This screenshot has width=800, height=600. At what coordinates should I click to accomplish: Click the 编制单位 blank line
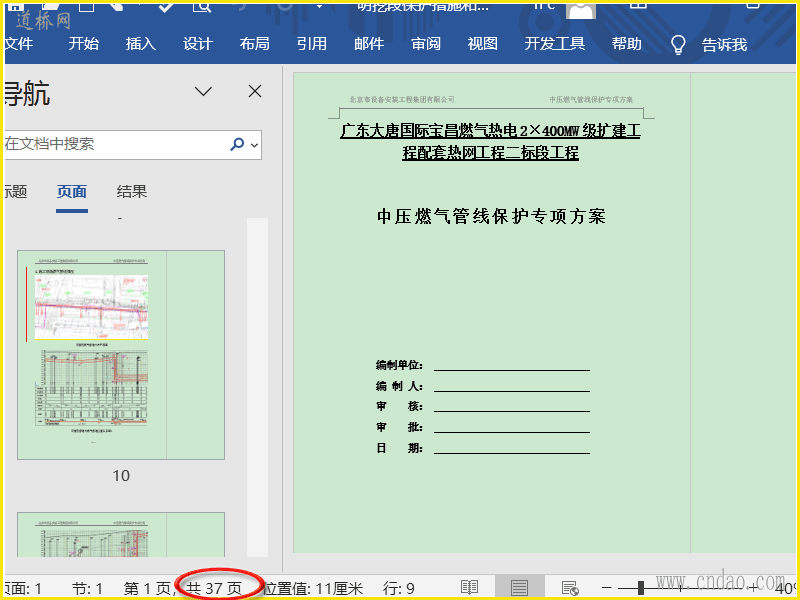(x=512, y=365)
